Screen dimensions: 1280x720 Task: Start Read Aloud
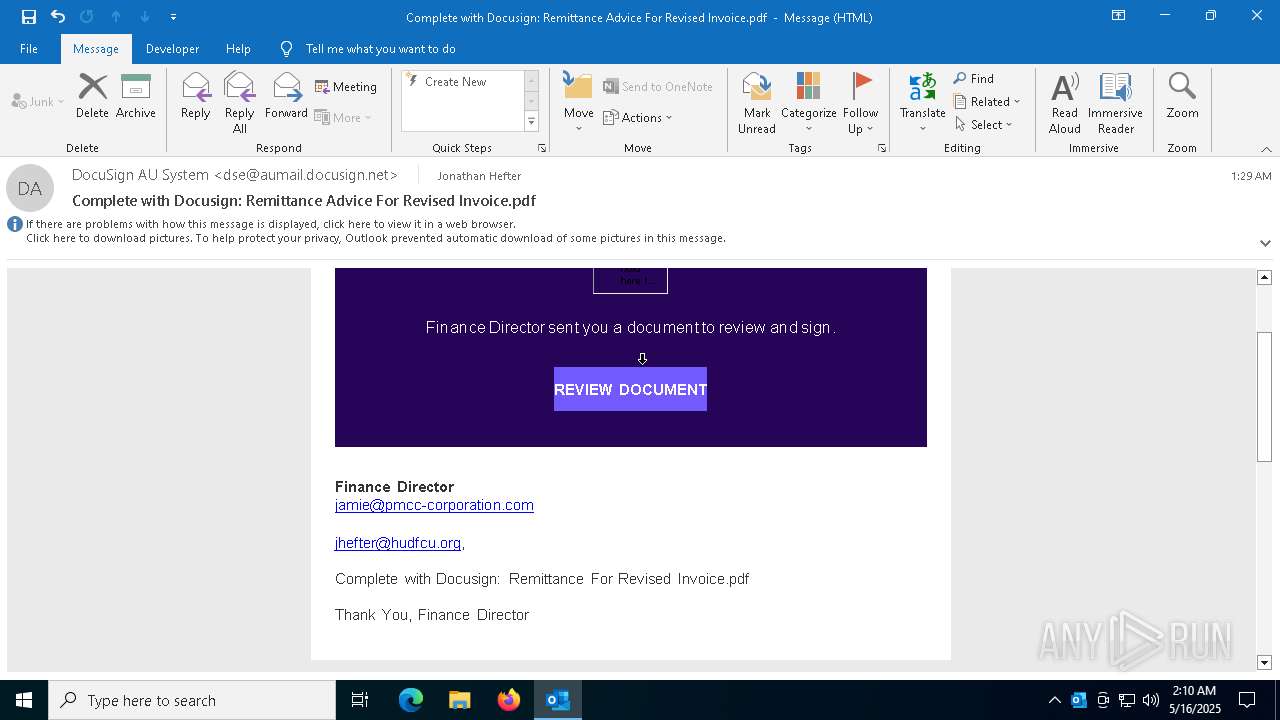[x=1065, y=102]
